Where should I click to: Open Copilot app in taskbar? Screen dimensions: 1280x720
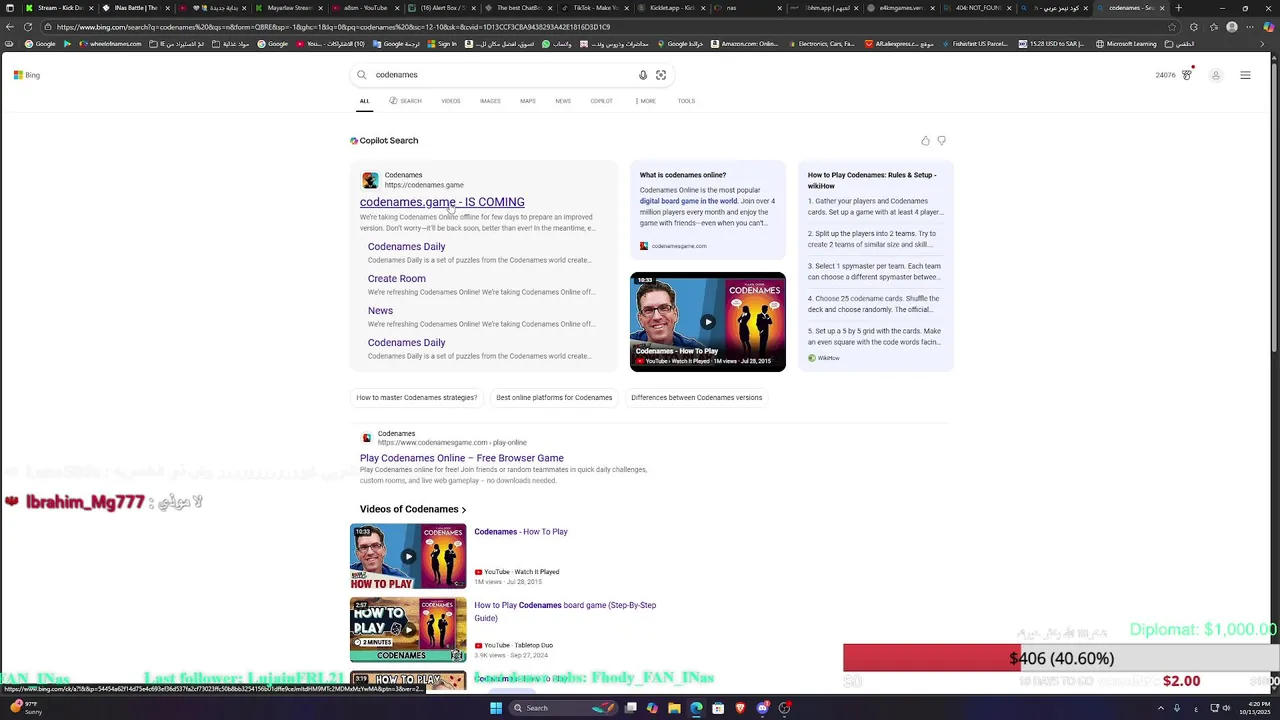653,708
